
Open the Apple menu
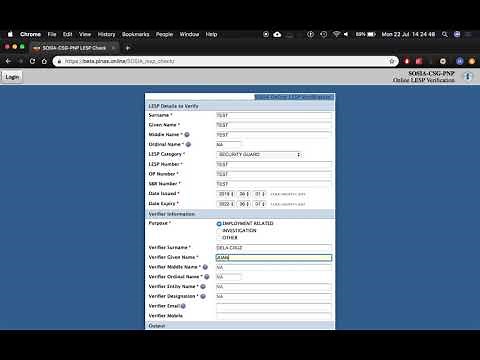(10, 34)
